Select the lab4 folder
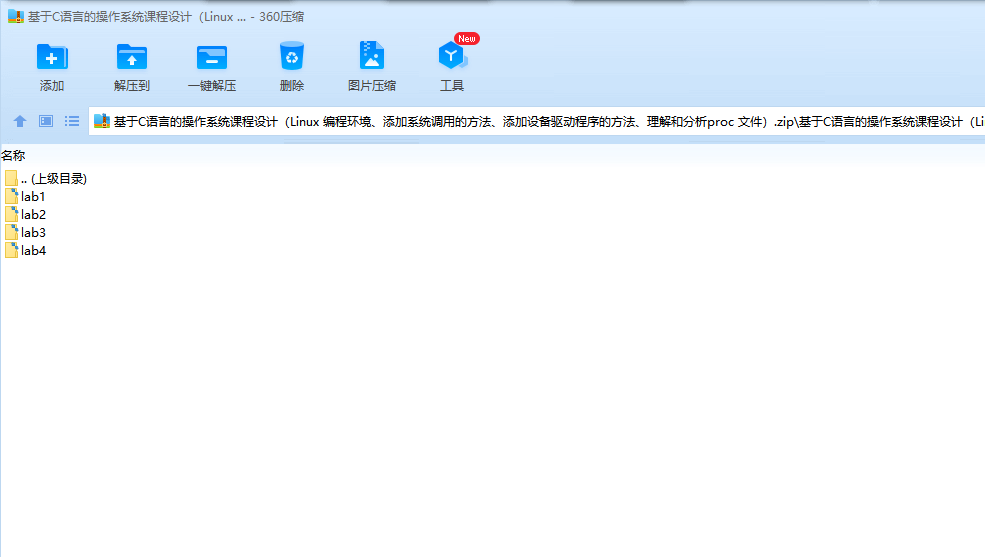Viewport: 985px width, 557px height. [x=26, y=251]
